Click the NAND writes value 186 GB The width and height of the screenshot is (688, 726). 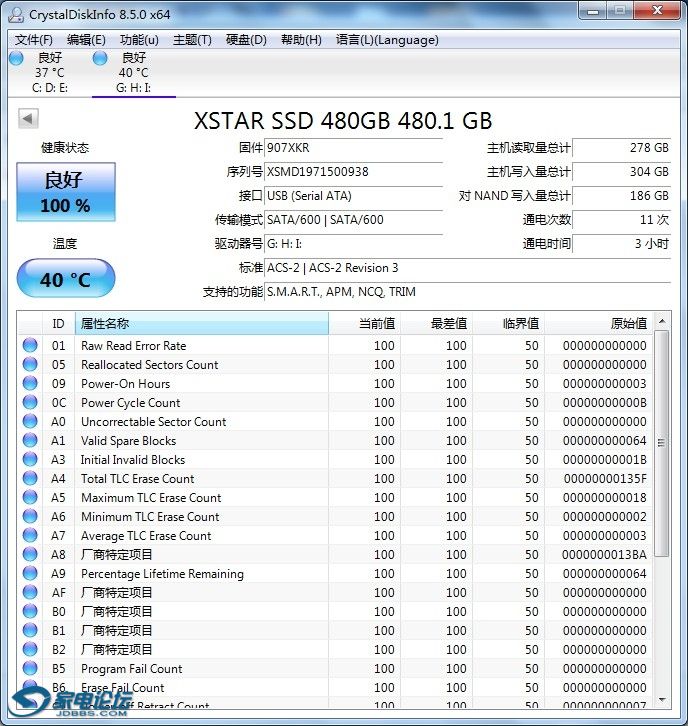tap(622, 196)
